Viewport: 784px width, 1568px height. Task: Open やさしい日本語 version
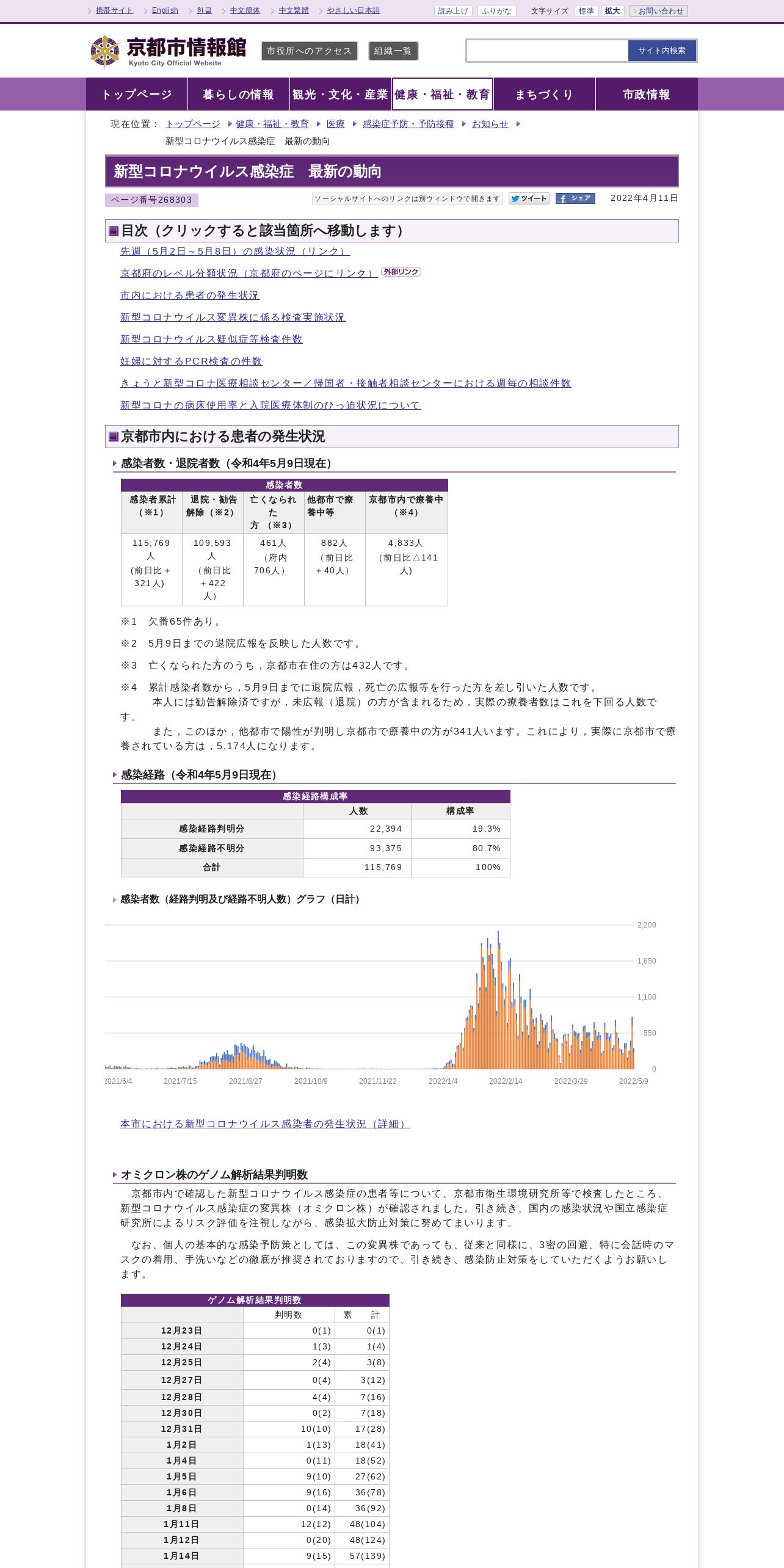point(354,10)
